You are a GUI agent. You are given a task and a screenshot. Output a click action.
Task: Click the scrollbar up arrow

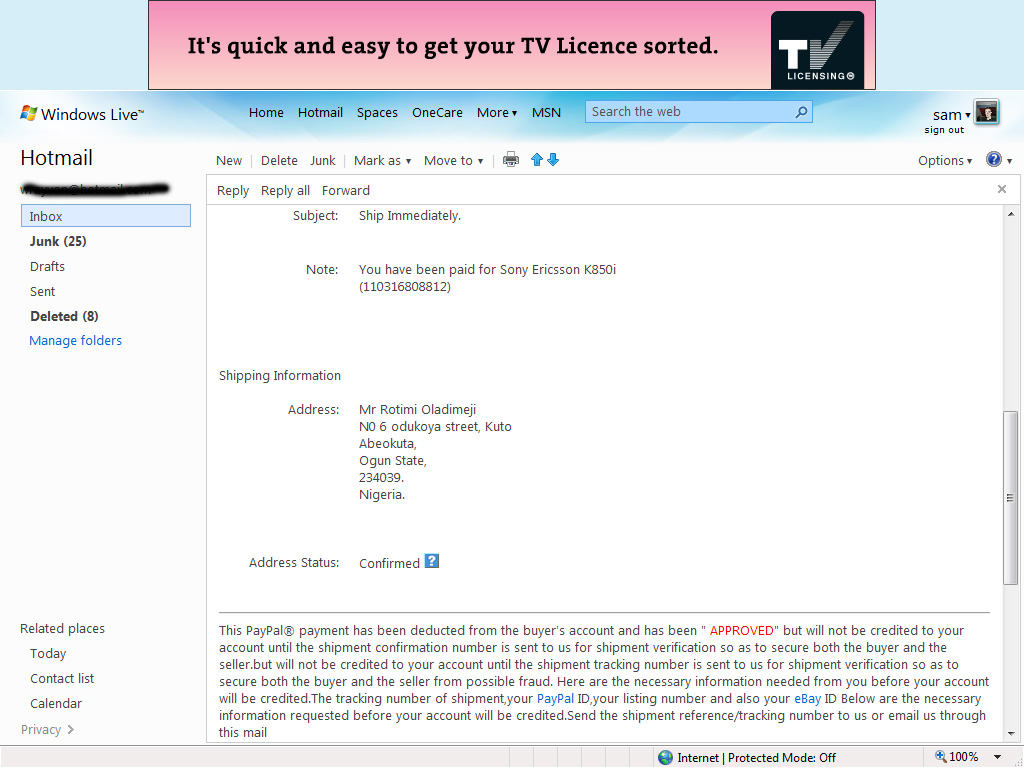pos(1010,214)
